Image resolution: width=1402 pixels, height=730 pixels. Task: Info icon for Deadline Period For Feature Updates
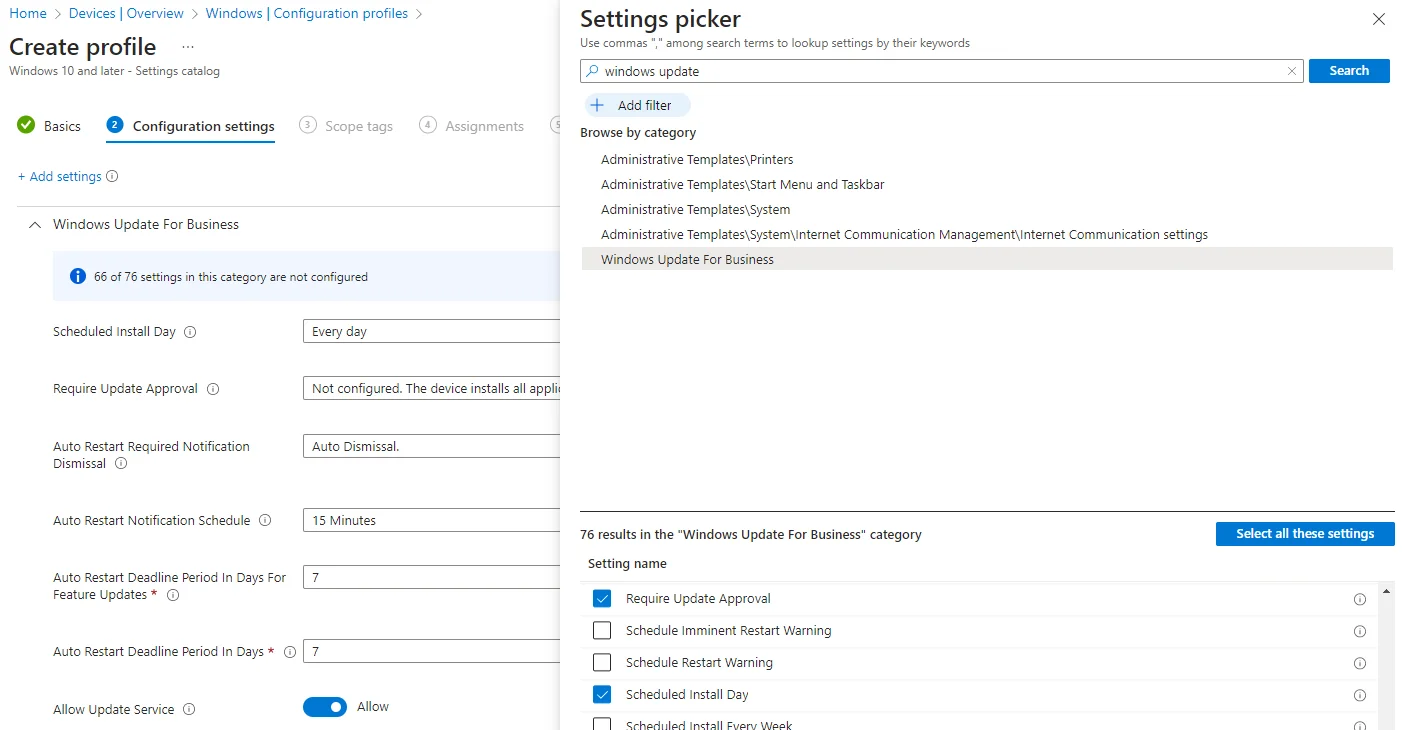[x=173, y=595]
